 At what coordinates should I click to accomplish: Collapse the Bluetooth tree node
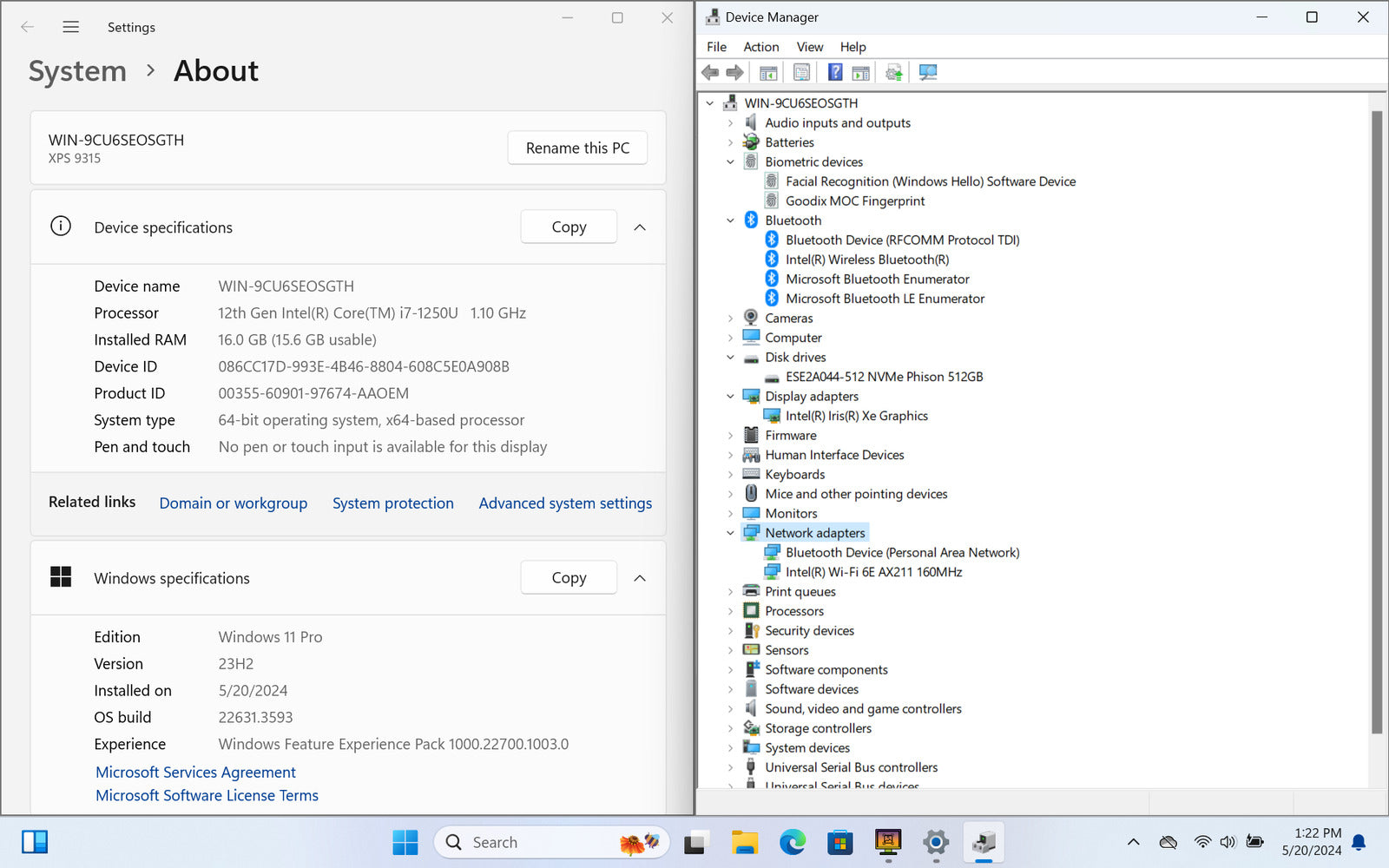coord(730,220)
